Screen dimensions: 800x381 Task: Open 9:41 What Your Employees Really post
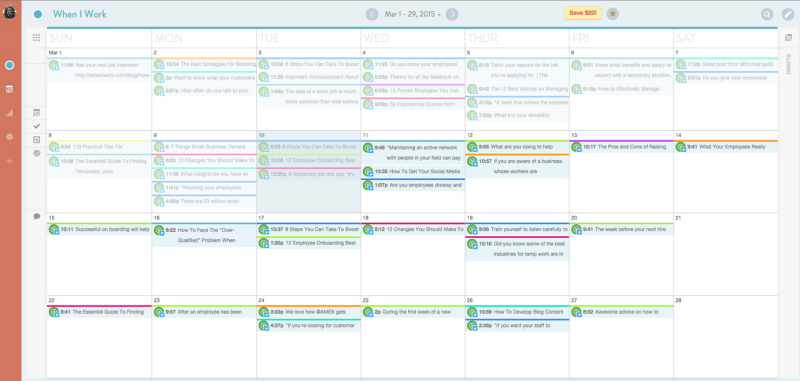(x=726, y=147)
